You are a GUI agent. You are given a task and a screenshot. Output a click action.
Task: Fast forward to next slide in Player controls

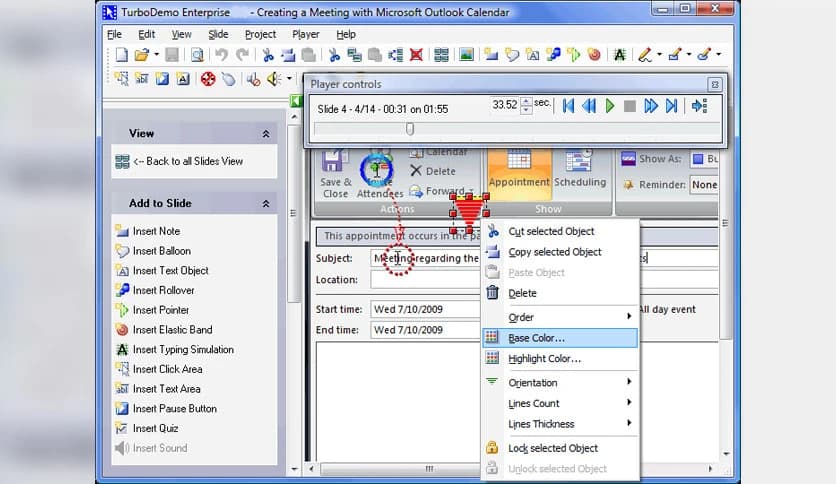tap(650, 106)
